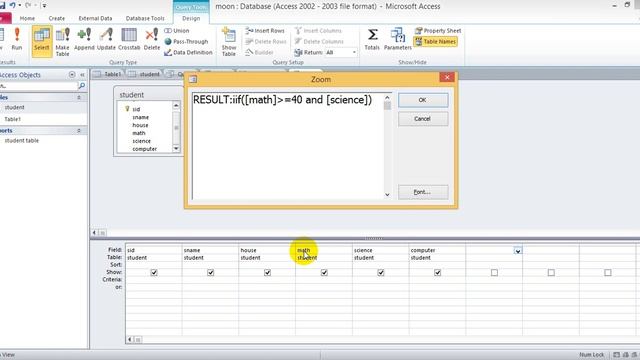Cancel the Zoom dialog
Viewport: 640px width, 360px height.
click(x=423, y=119)
